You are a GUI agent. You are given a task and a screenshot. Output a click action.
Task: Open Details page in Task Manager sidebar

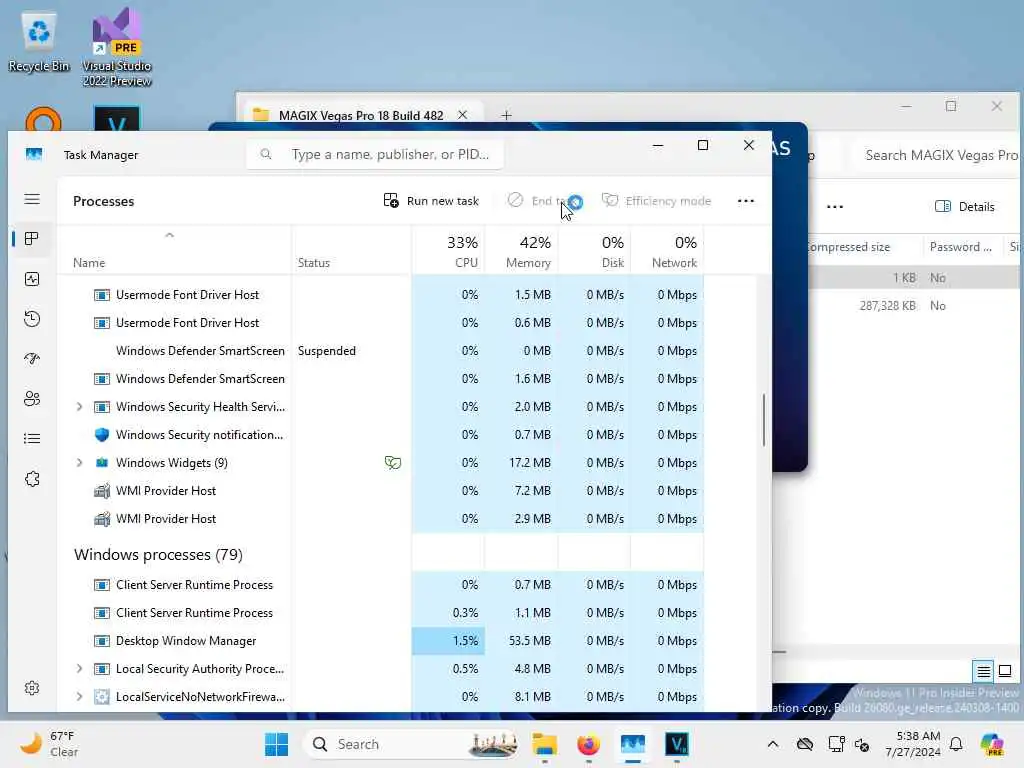(x=32, y=438)
